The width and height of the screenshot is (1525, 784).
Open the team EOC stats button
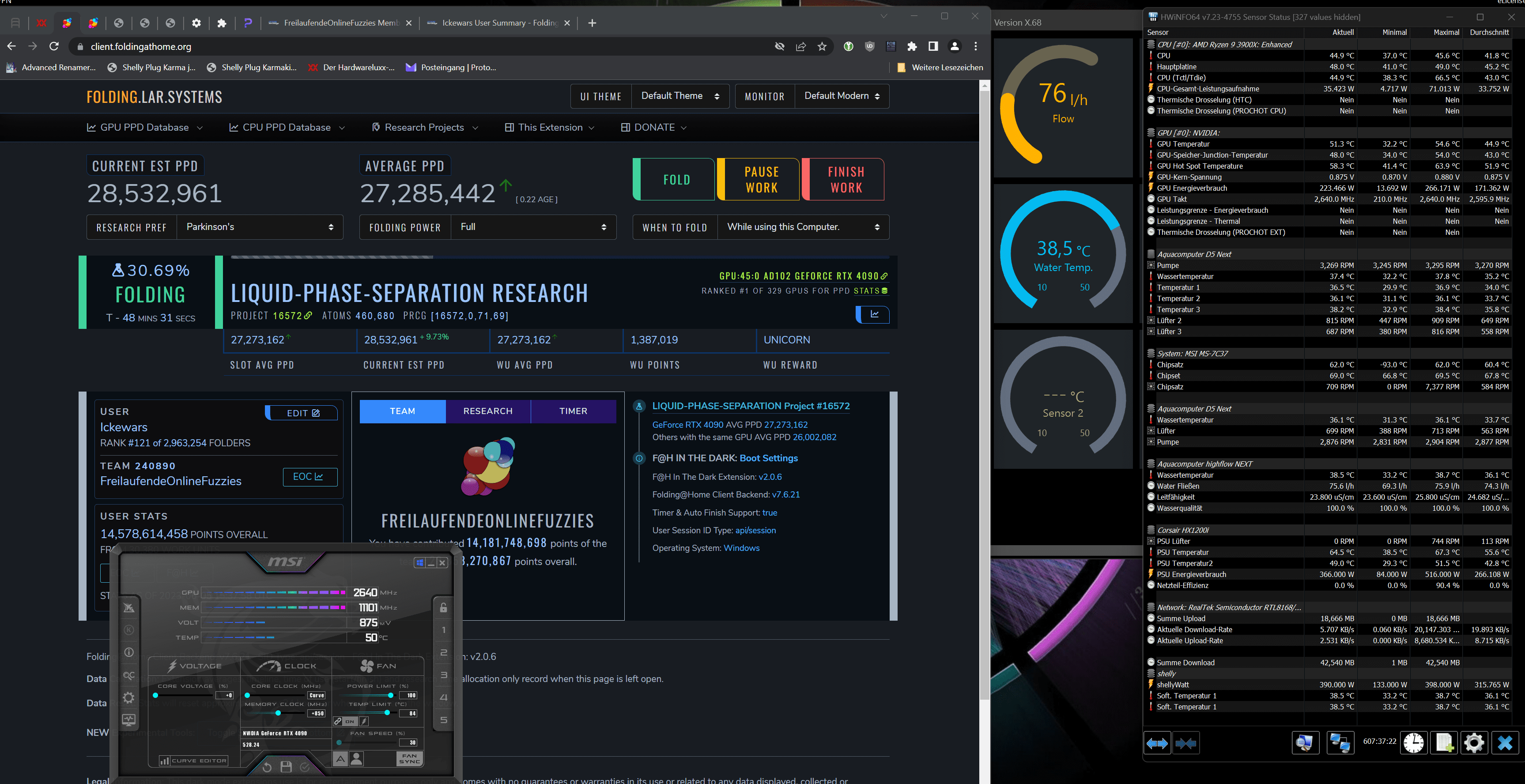coord(310,477)
